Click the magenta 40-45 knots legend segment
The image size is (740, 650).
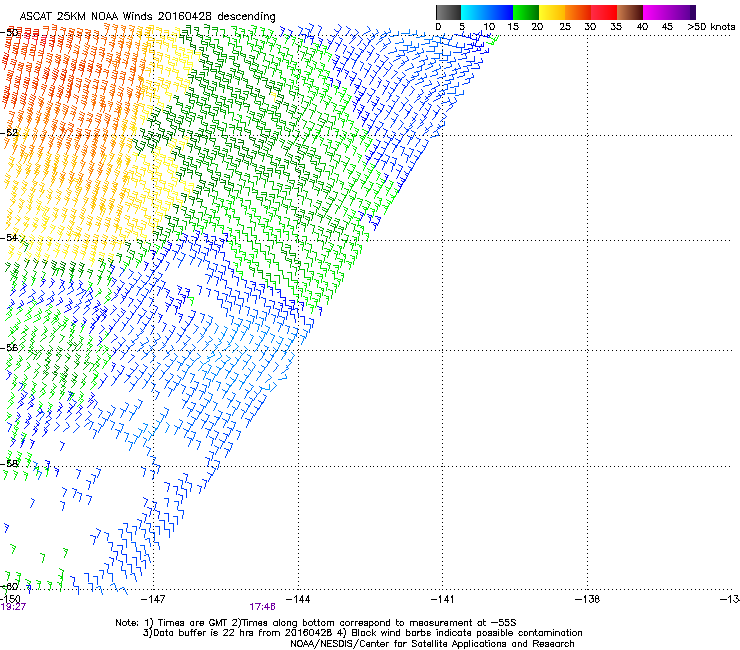(656, 12)
